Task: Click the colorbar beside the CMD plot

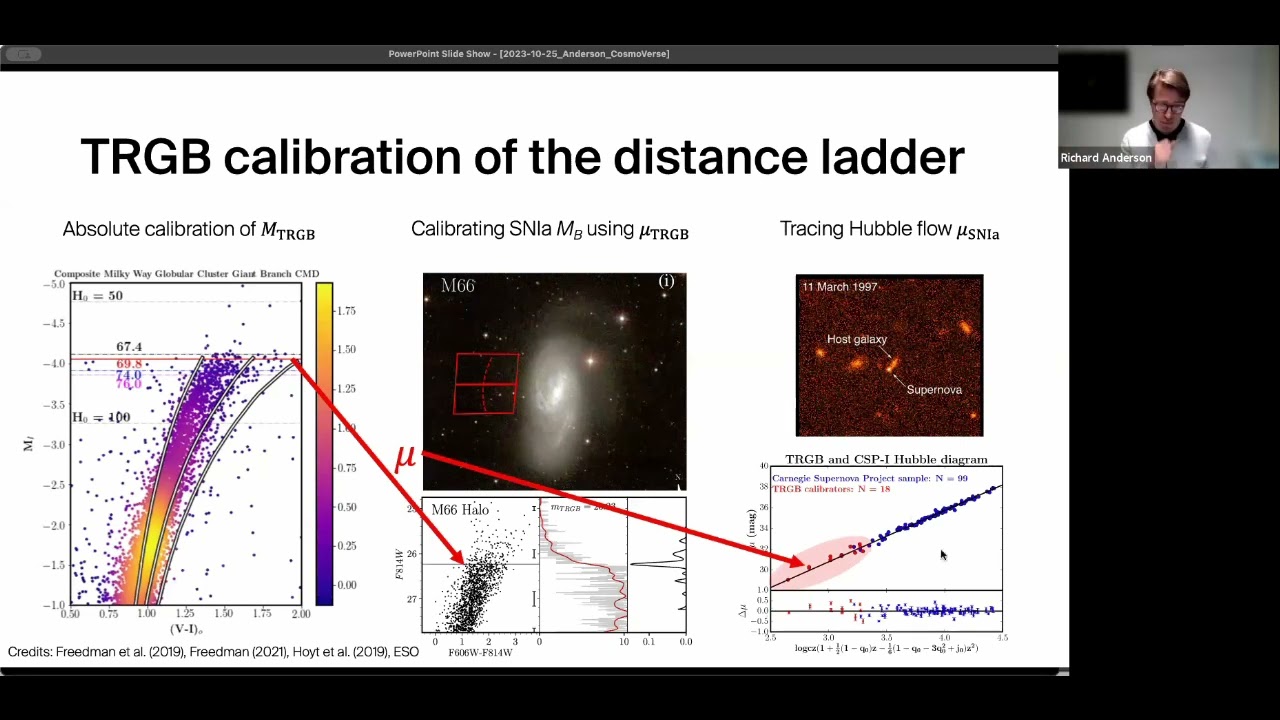Action: pos(324,444)
